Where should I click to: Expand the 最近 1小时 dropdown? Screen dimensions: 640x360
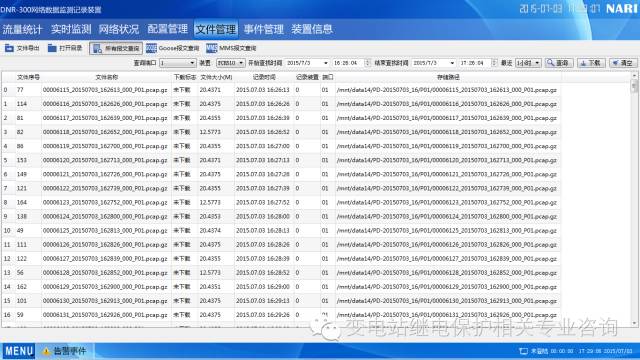click(x=528, y=63)
